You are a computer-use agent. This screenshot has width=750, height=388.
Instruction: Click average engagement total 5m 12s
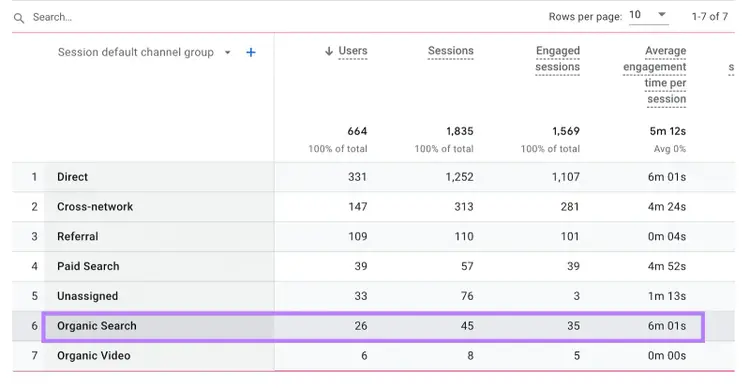click(668, 131)
